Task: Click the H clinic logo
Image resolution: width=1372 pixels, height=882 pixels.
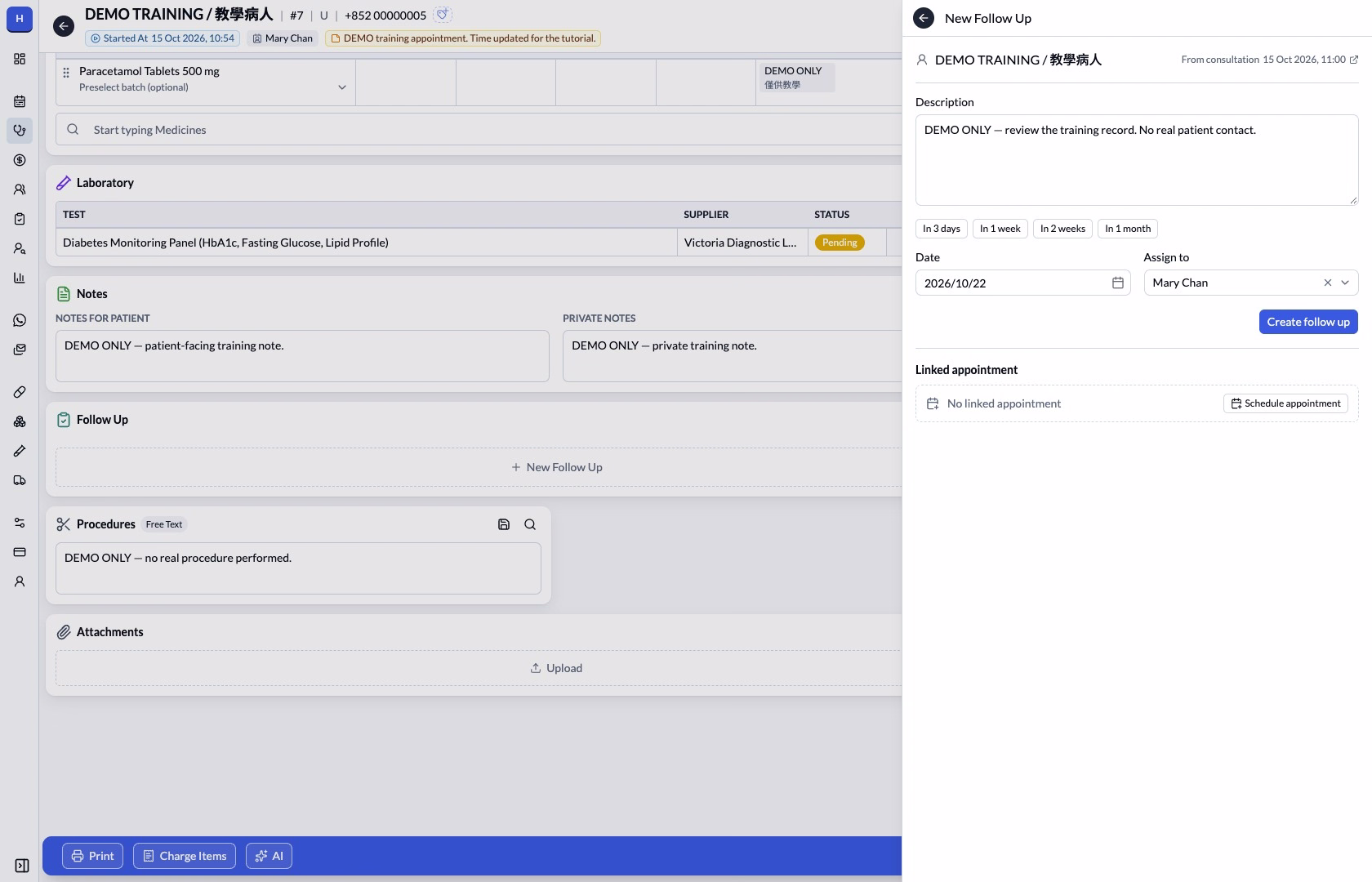Action: [x=20, y=19]
